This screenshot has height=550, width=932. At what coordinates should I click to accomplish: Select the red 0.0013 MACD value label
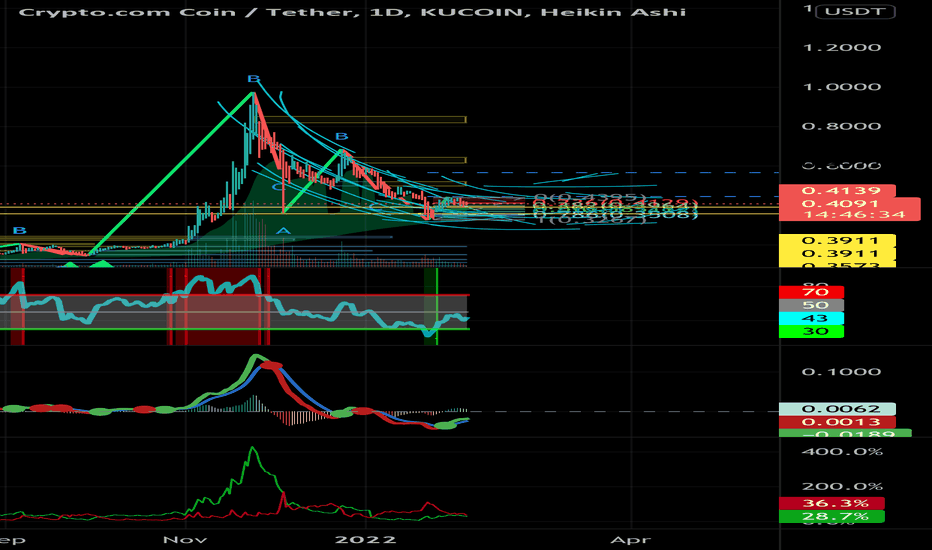point(837,422)
